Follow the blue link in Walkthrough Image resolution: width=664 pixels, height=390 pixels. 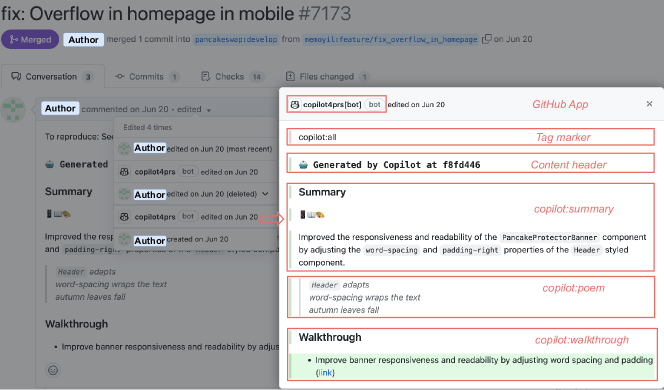tap(325, 373)
